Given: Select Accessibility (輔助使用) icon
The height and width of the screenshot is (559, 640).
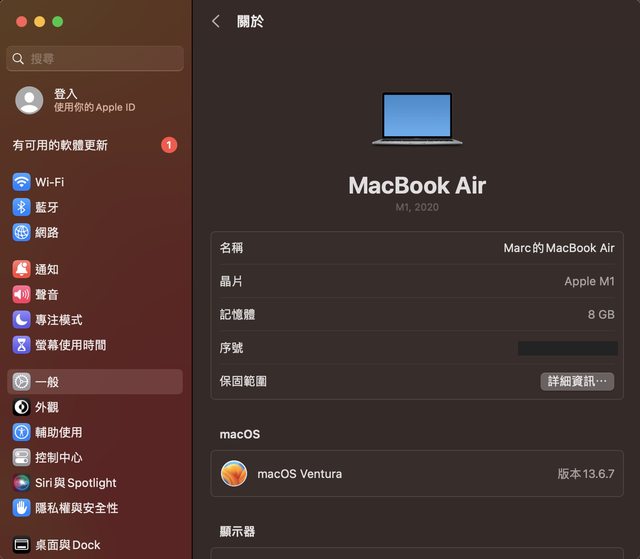Looking at the screenshot, I should pos(21,433).
